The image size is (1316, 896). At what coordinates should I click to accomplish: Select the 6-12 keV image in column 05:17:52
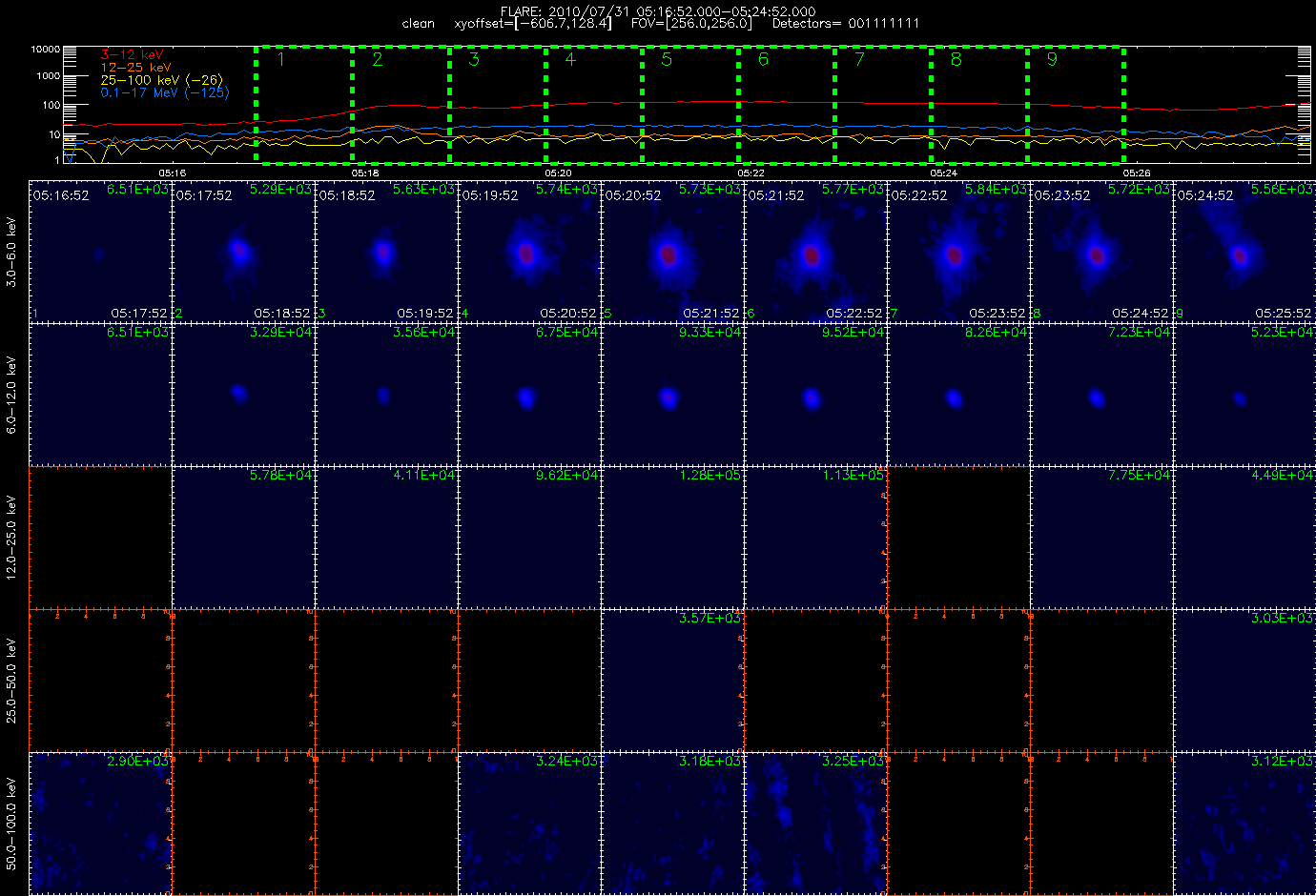click(244, 395)
